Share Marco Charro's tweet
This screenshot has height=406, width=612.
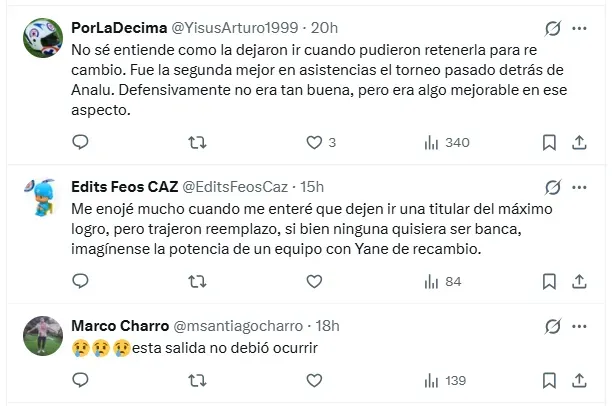pos(581,380)
